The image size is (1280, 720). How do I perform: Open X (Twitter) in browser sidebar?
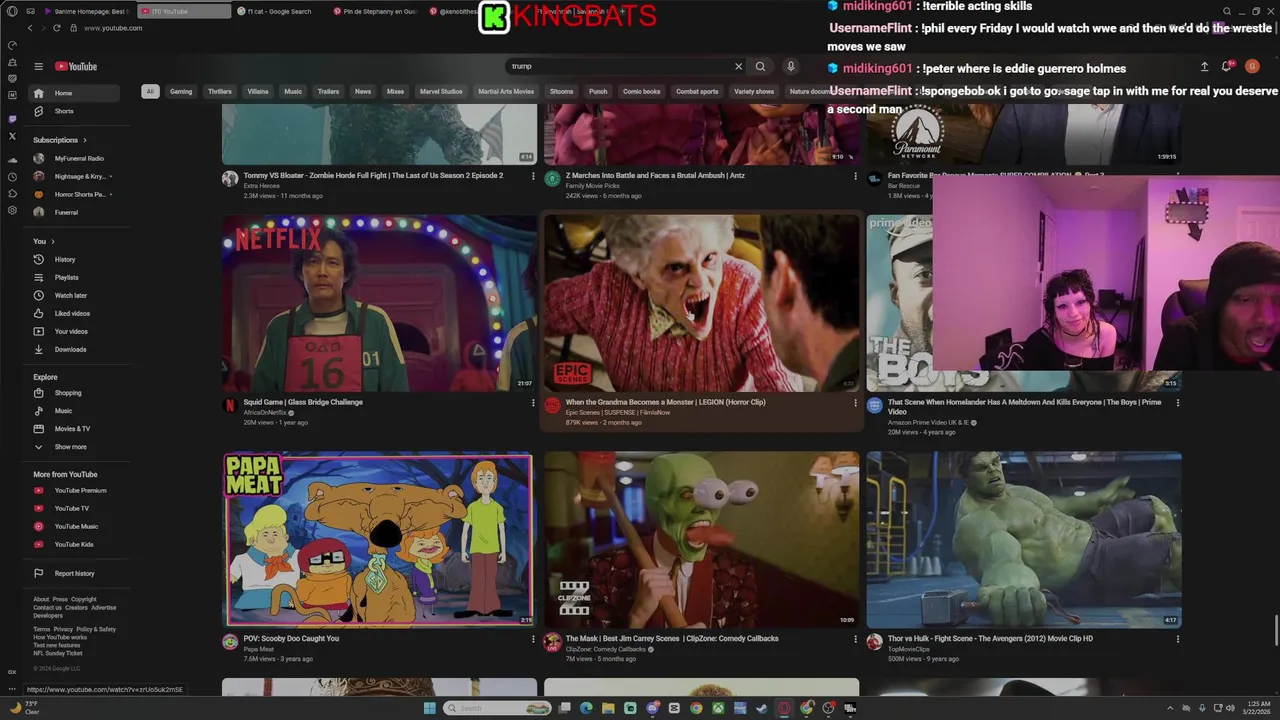tap(12, 136)
